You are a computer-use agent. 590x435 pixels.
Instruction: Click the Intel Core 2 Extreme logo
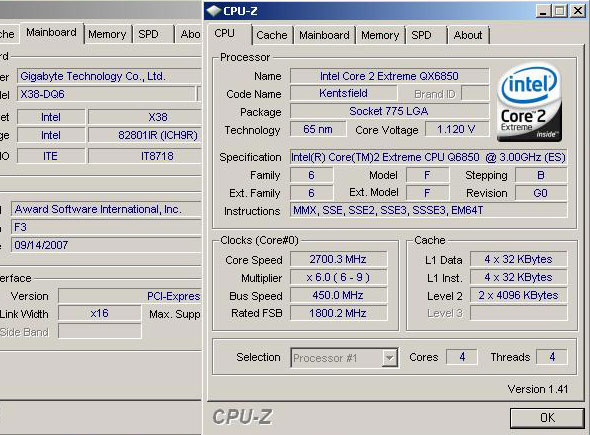pos(530,103)
